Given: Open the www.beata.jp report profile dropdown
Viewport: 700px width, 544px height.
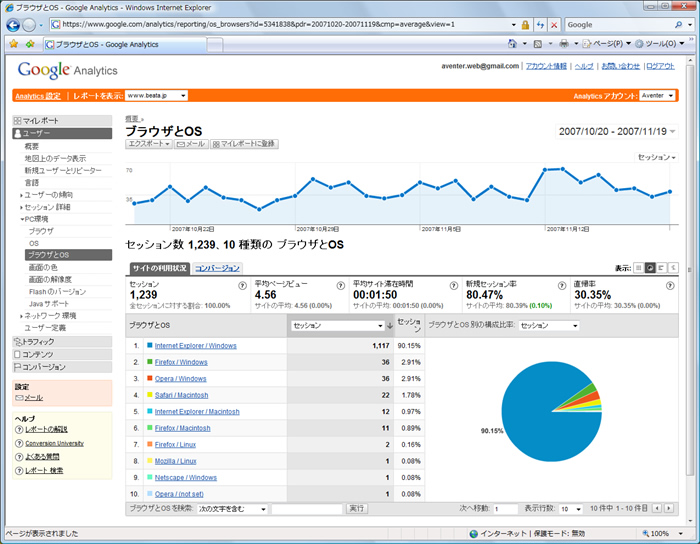Looking at the screenshot, I should tap(156, 96).
